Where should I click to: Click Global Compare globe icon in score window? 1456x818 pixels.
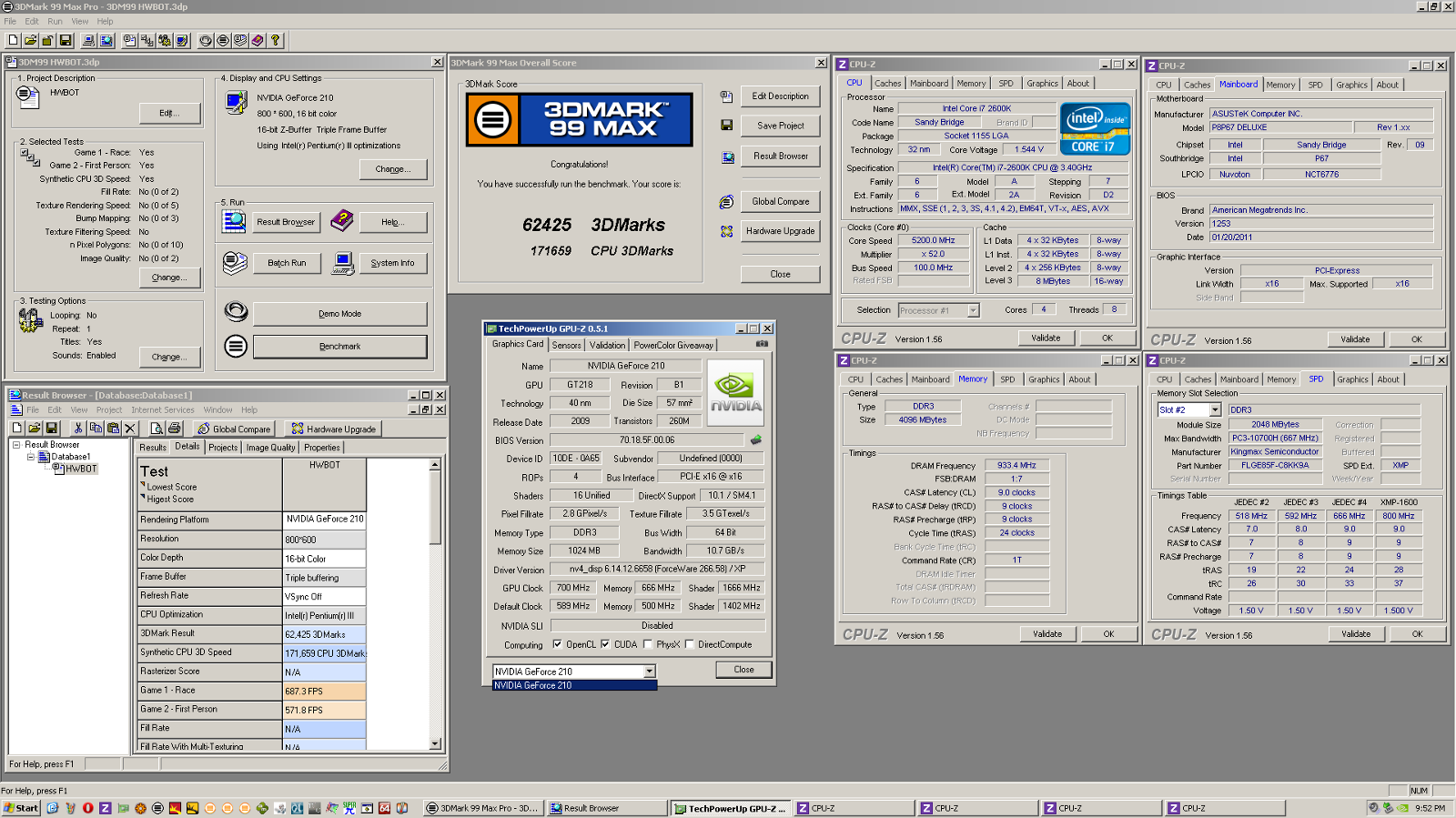(x=726, y=202)
